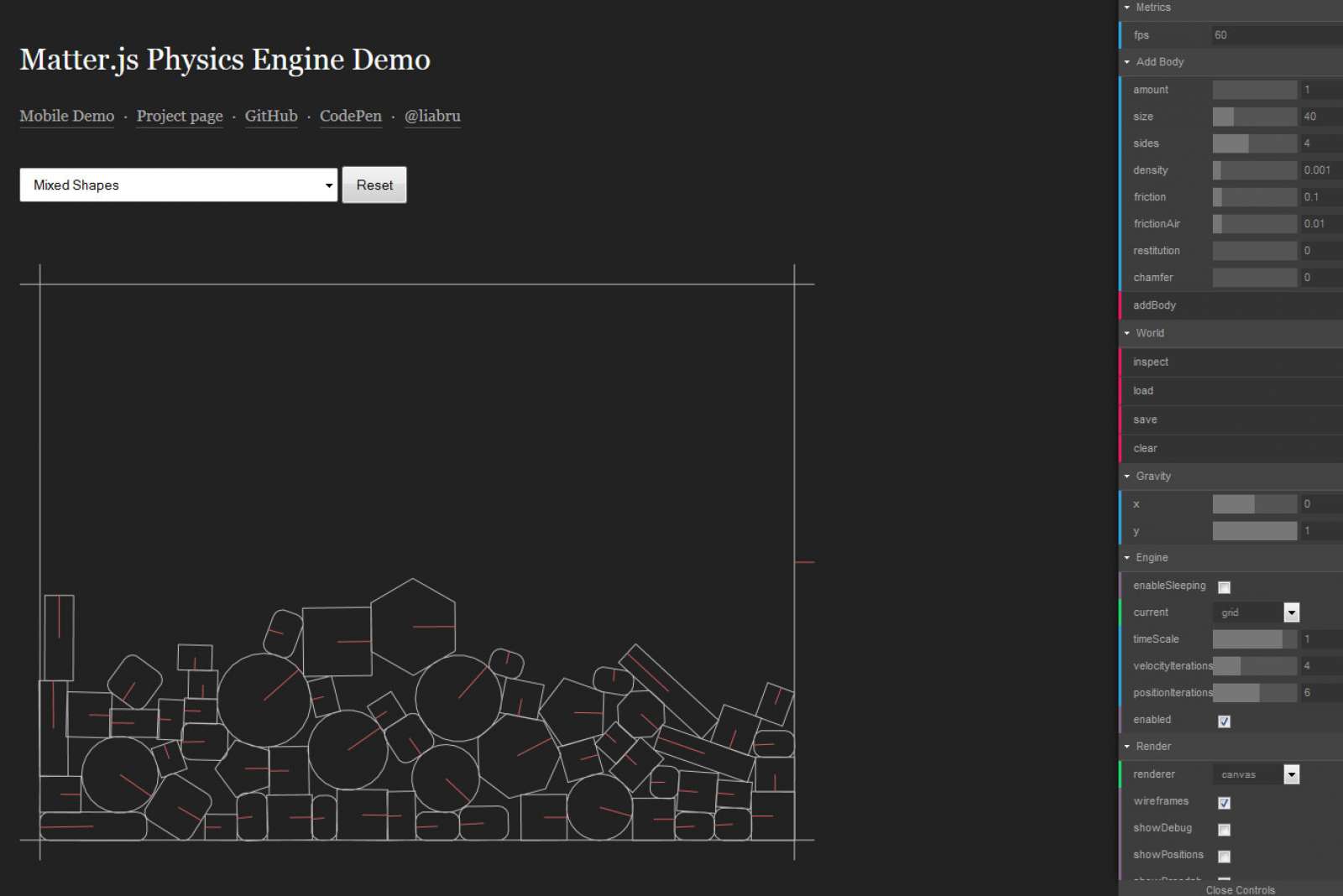The width and height of the screenshot is (1343, 896).
Task: Adjust the timeScale slider
Action: tap(1255, 639)
